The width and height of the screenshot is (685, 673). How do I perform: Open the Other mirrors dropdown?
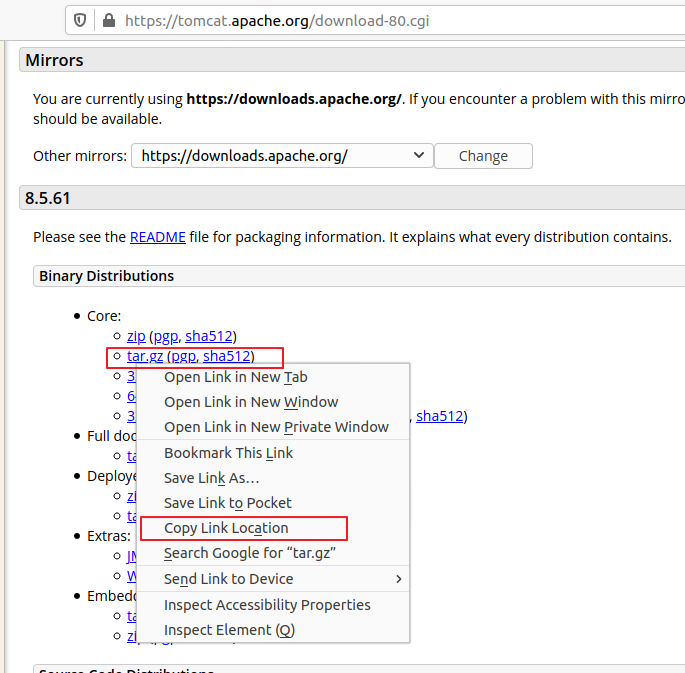coord(282,156)
